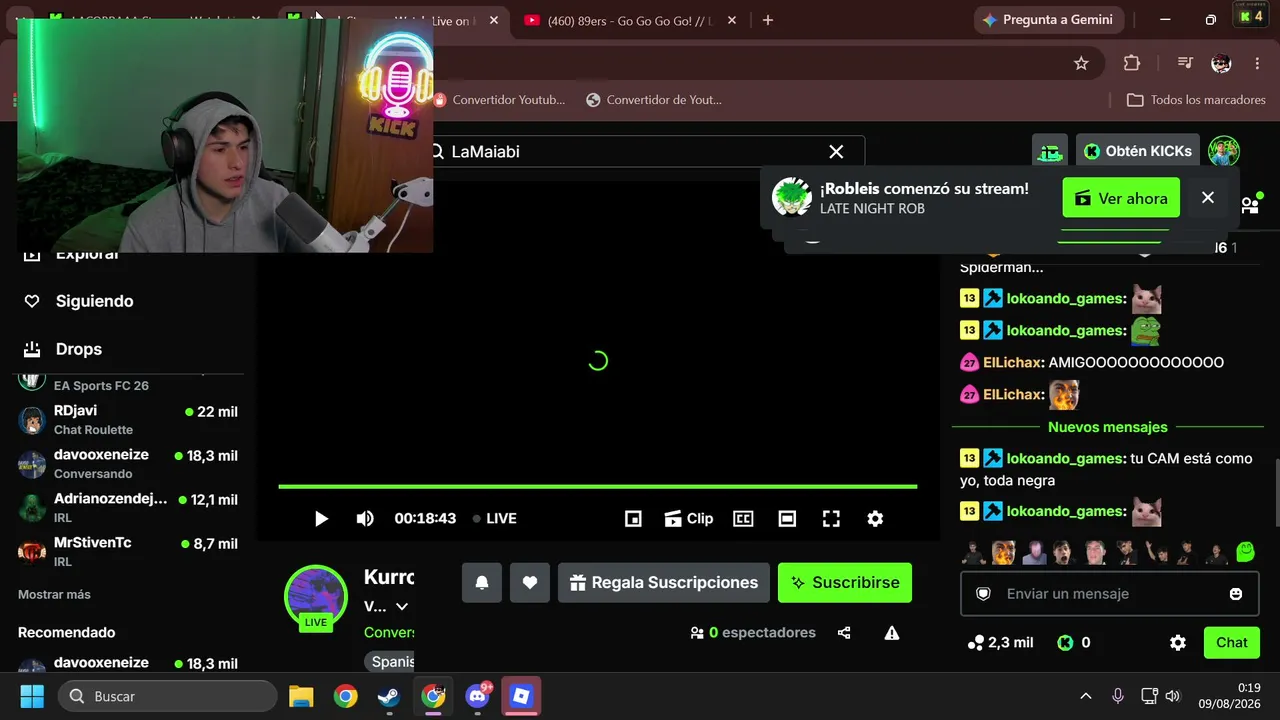Open the media controls icon in toolbar
1280x720 pixels.
pyautogui.click(x=1186, y=64)
